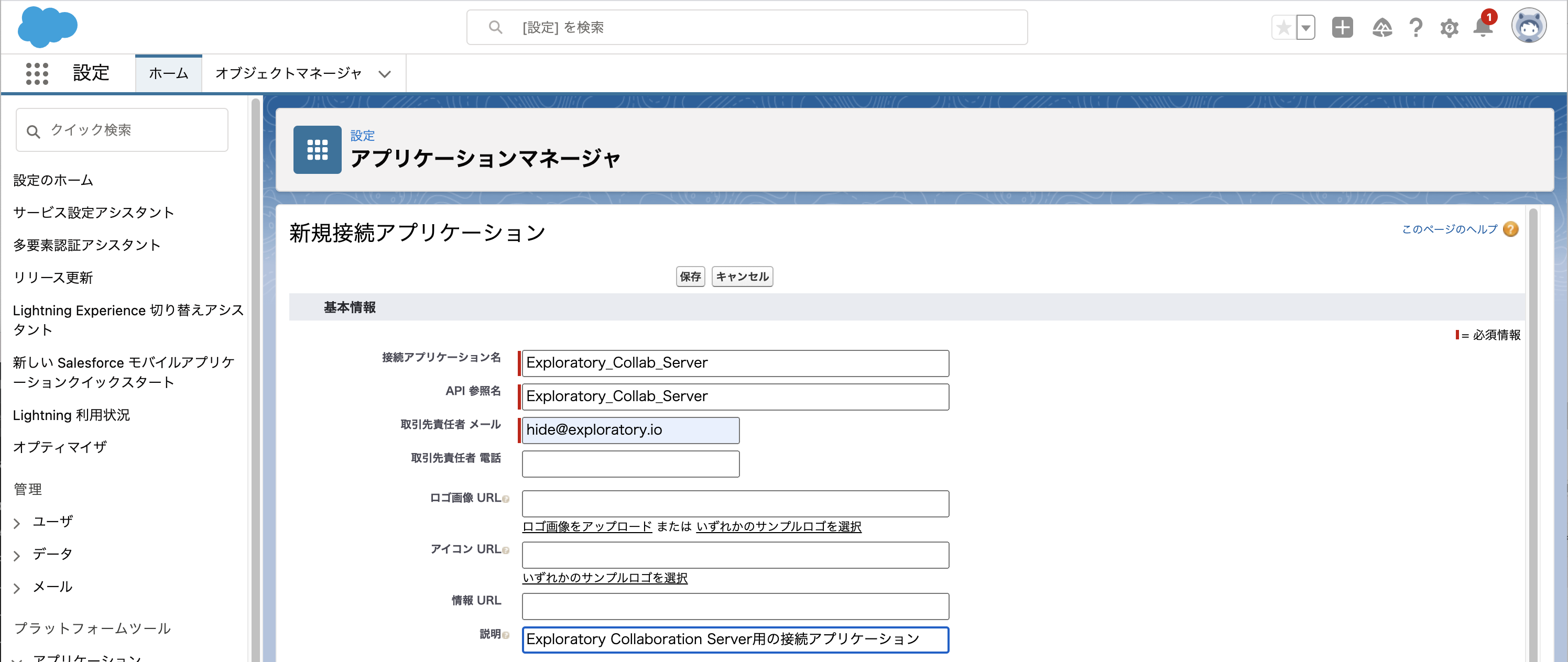
Task: Open the notifications bell
Action: (1484, 27)
